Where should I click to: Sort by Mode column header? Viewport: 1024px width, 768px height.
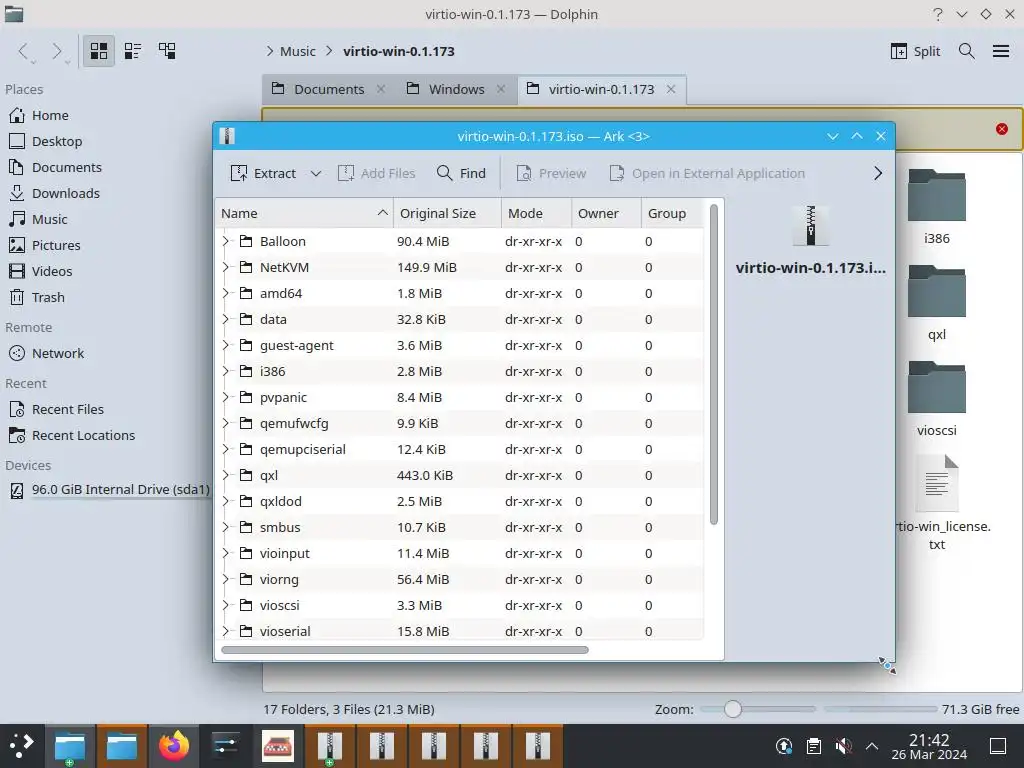(x=536, y=214)
